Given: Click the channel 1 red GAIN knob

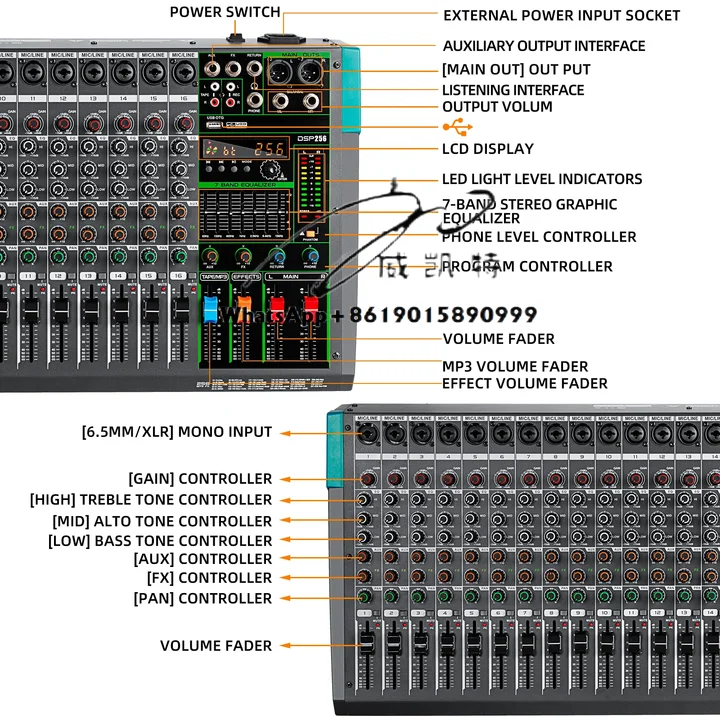Looking at the screenshot, I should 367,479.
